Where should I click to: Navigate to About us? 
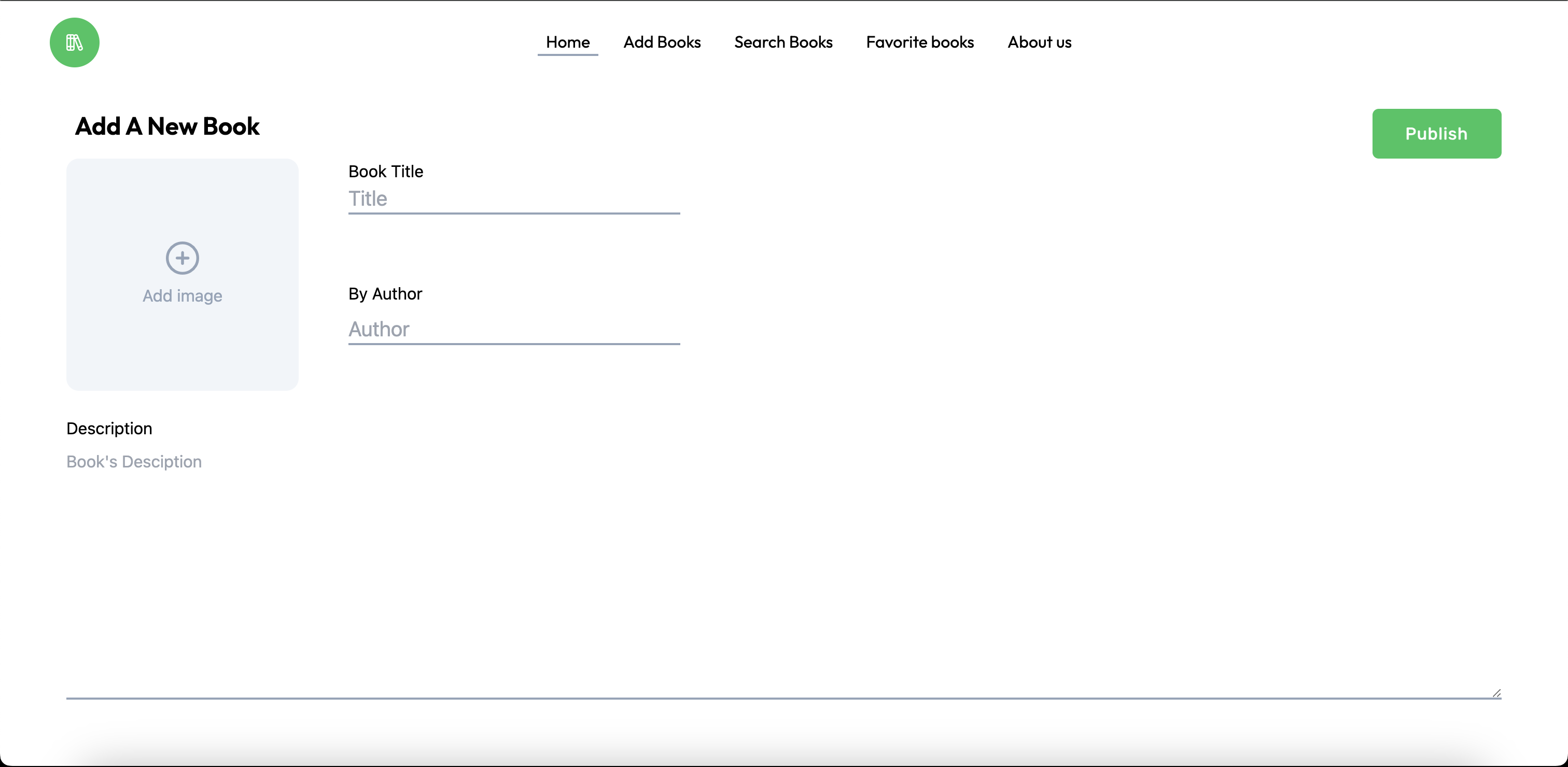tap(1040, 42)
